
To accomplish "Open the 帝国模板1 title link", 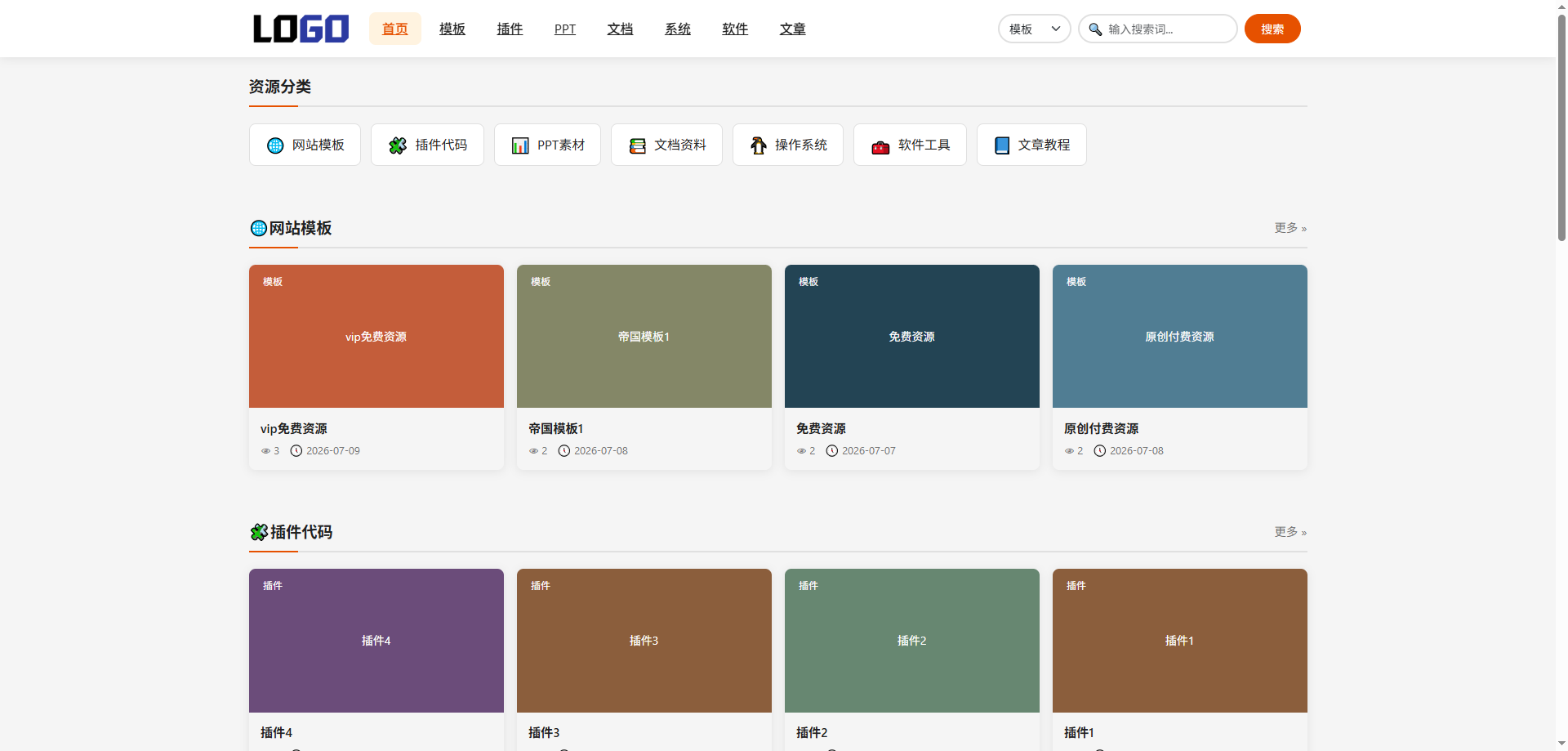I will 556,429.
